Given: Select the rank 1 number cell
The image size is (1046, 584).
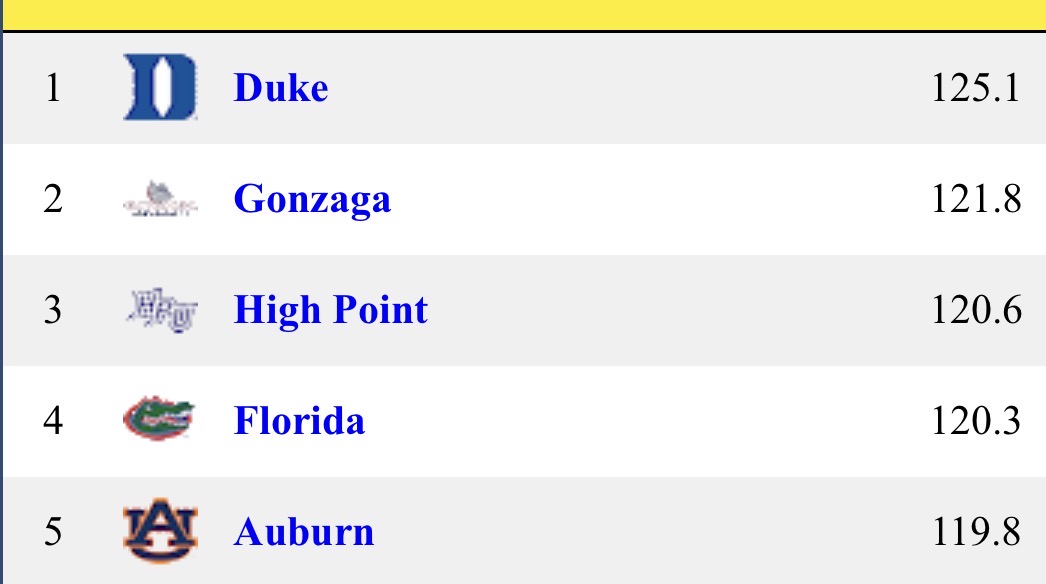Looking at the screenshot, I should click(53, 89).
